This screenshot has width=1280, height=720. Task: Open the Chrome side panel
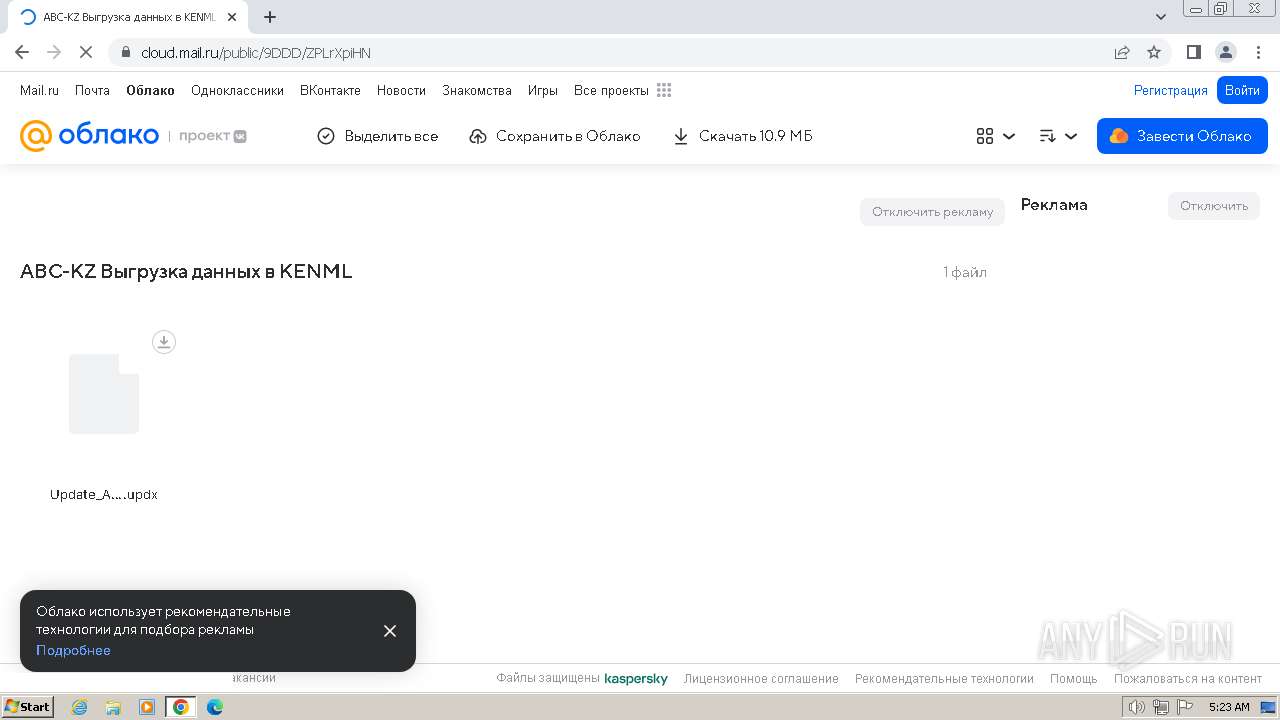[1194, 52]
